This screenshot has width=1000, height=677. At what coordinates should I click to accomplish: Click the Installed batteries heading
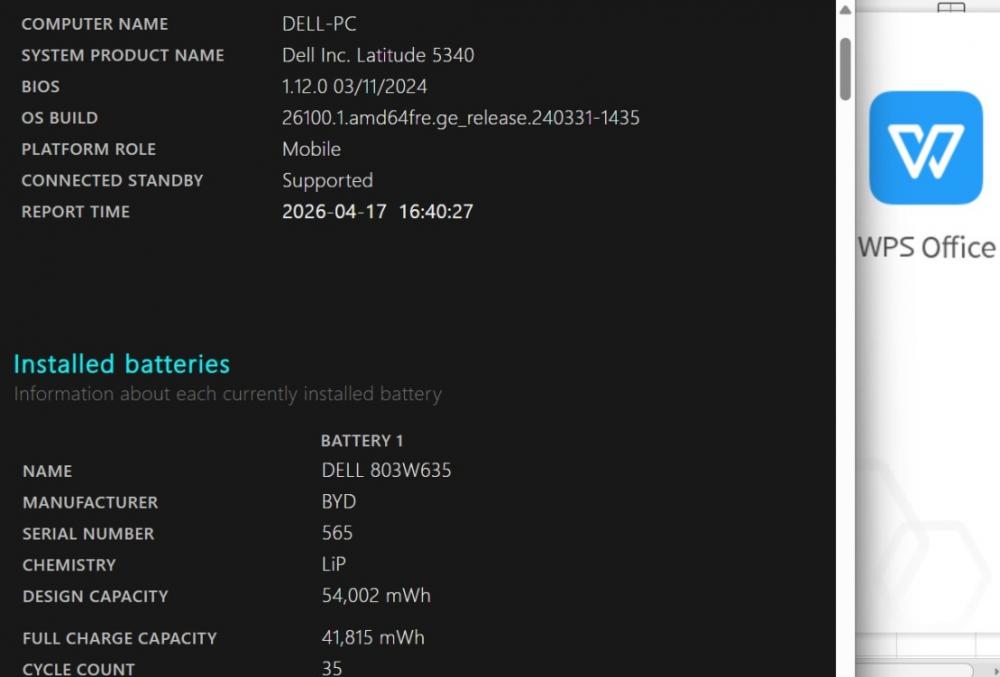[x=122, y=364]
